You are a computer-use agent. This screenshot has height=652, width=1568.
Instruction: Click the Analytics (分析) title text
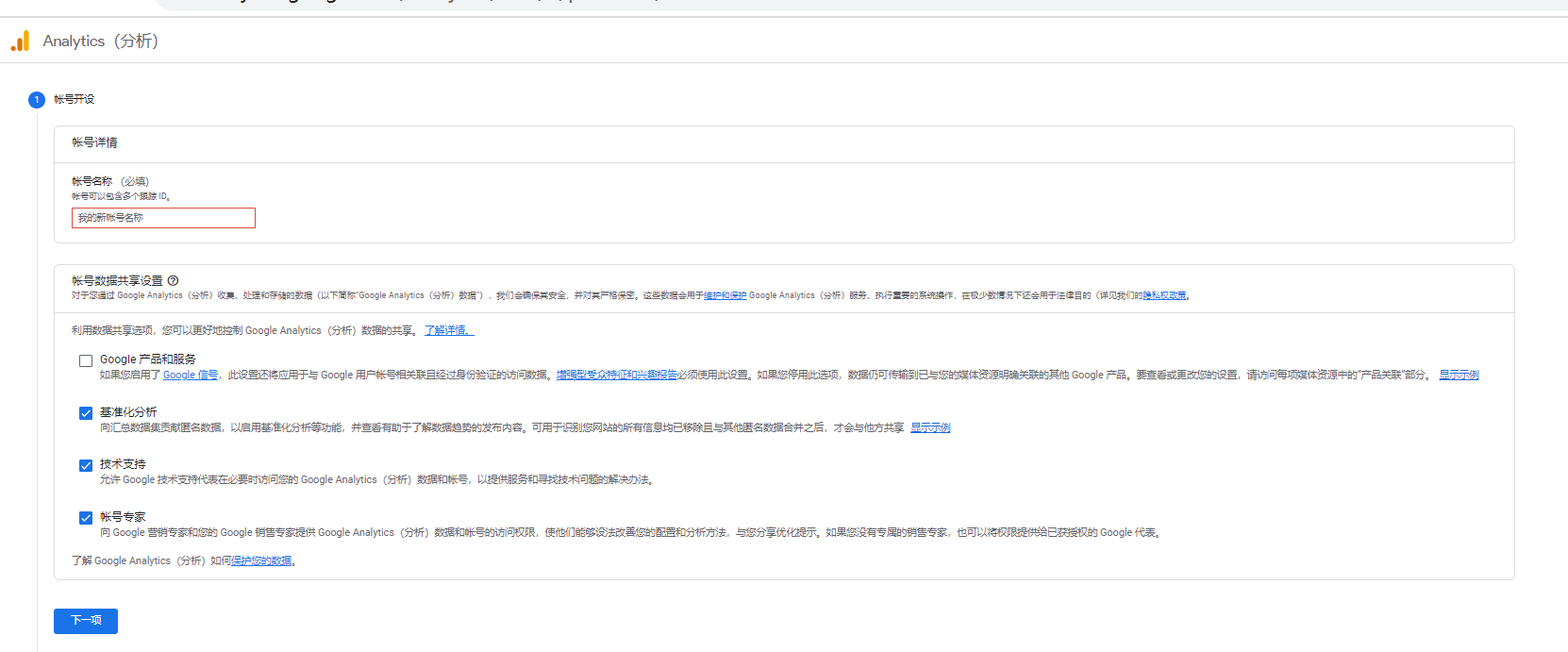click(101, 41)
